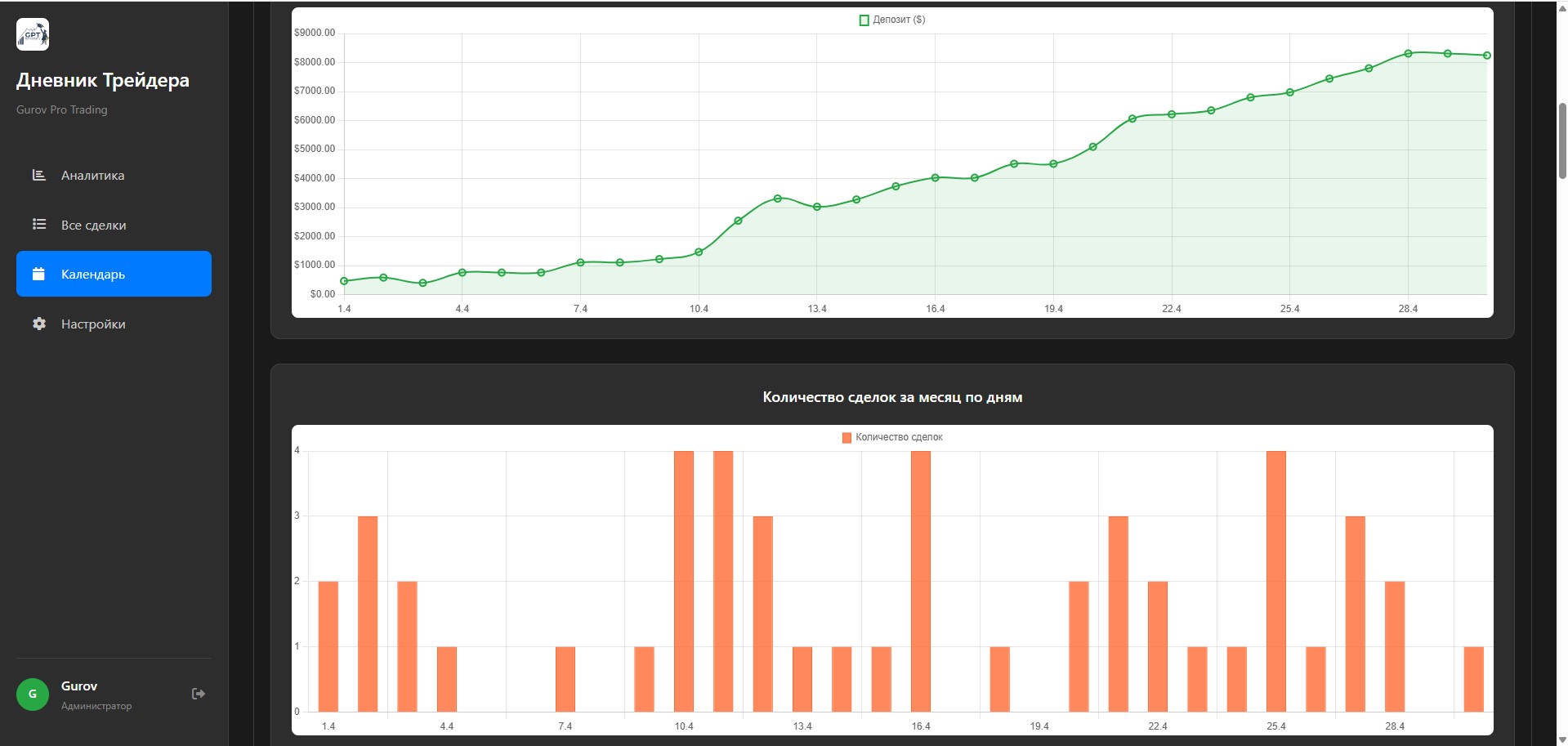Click the settings gear icon
Viewport: 1568px width, 746px height.
(x=38, y=324)
